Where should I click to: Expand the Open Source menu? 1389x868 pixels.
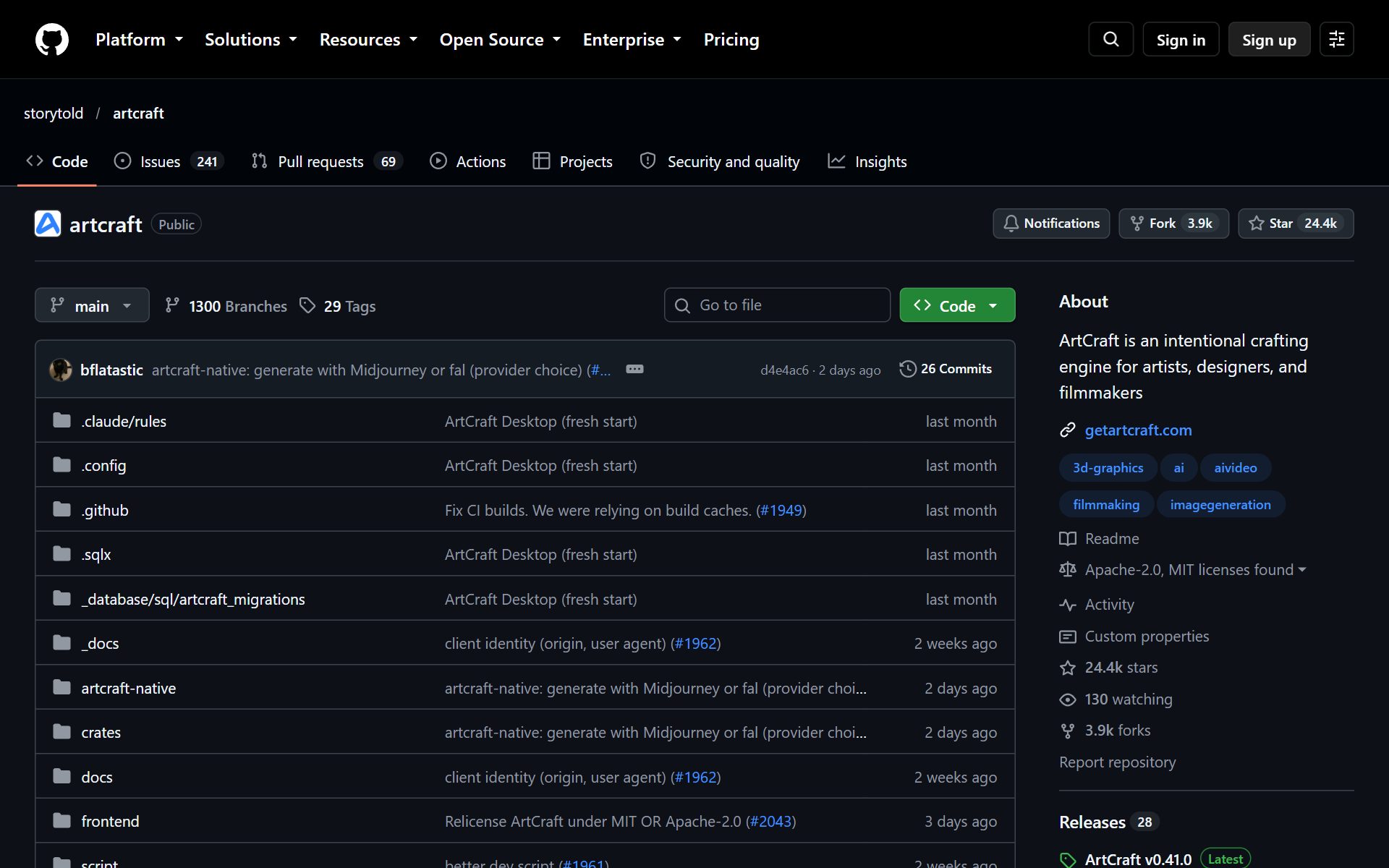pos(500,40)
